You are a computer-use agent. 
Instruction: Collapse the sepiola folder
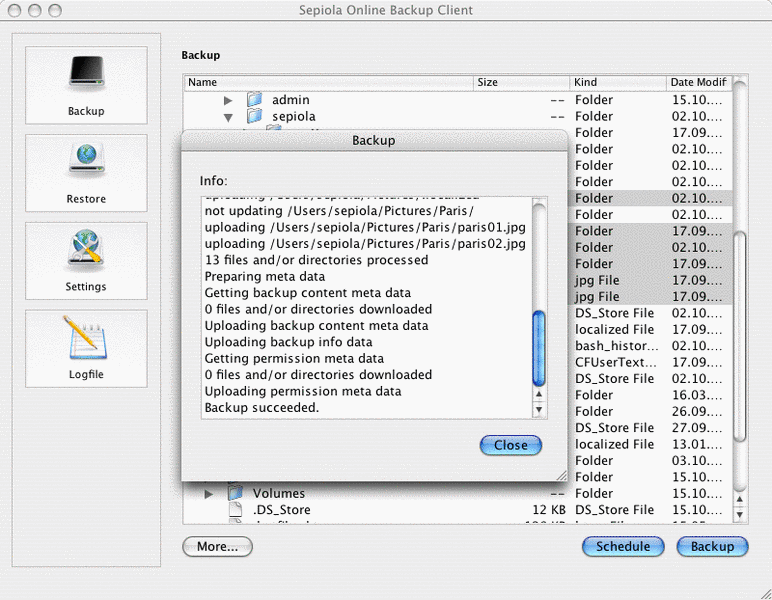228,118
